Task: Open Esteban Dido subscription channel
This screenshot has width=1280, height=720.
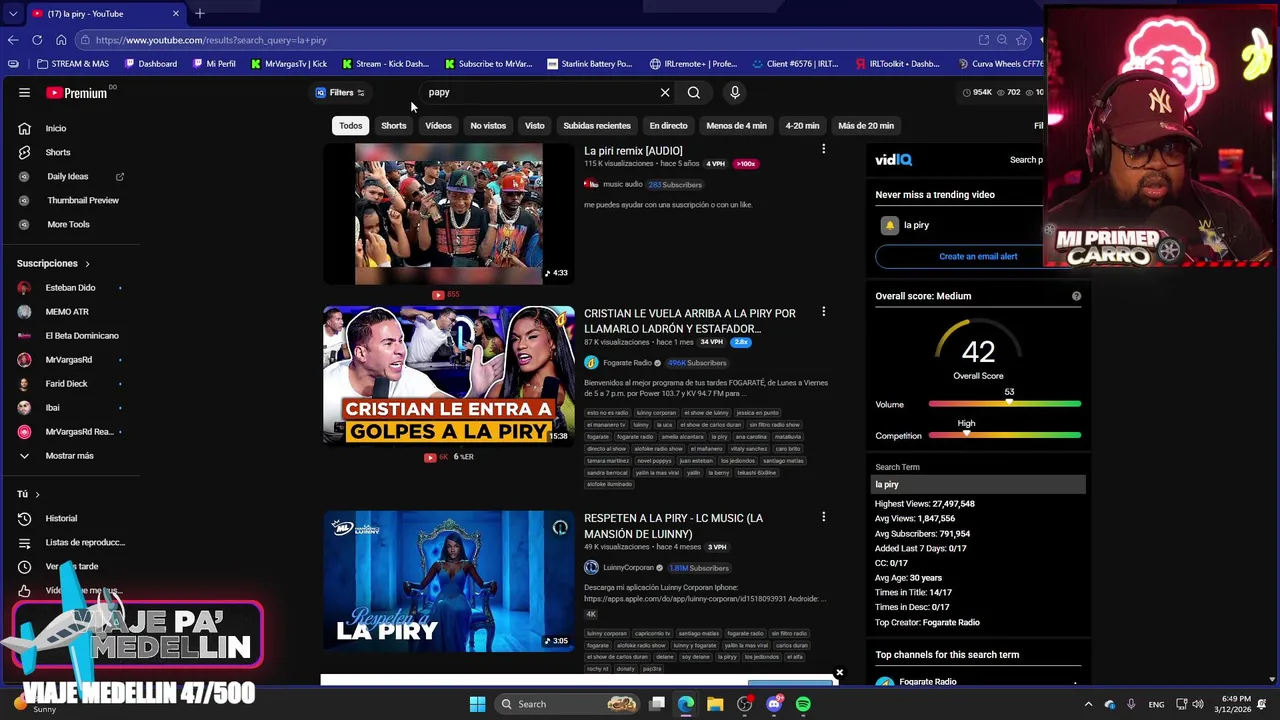Action: tap(70, 288)
